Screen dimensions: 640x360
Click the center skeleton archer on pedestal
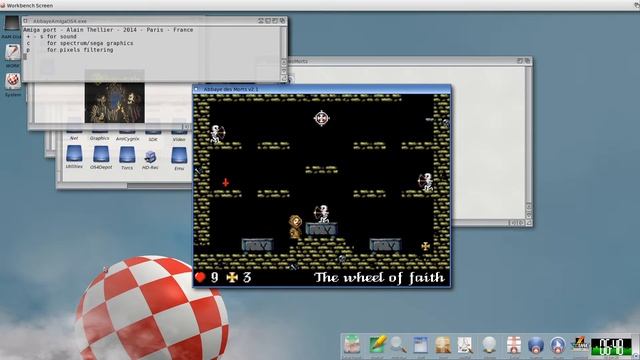322,214
